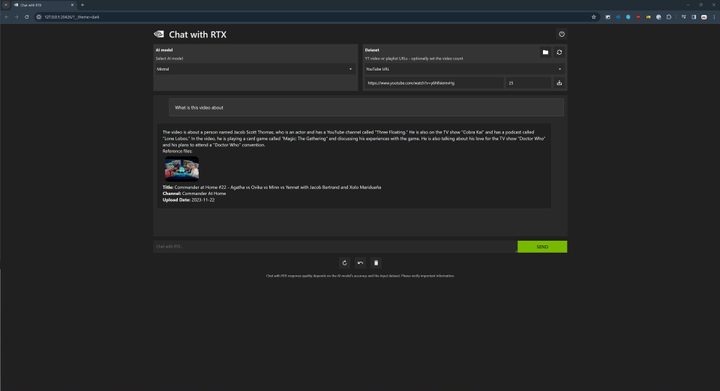Click the shutdown icon beside Chat with RTX
The width and height of the screenshot is (720, 391).
click(562, 34)
